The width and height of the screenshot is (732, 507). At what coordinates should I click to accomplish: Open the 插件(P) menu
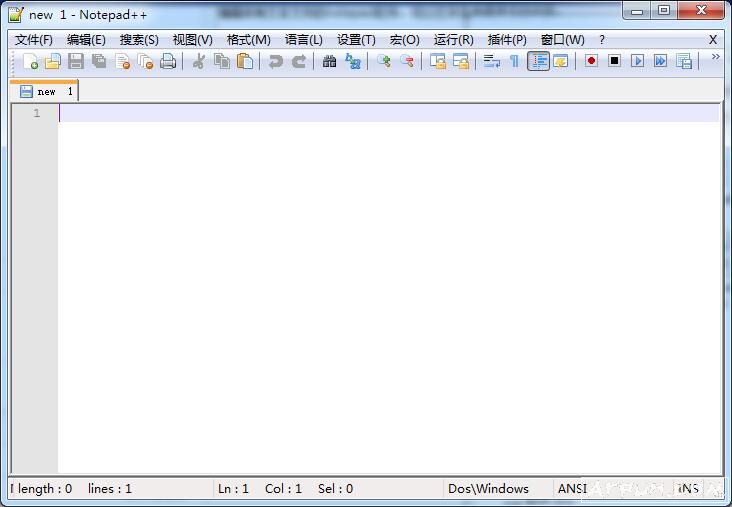coord(507,40)
